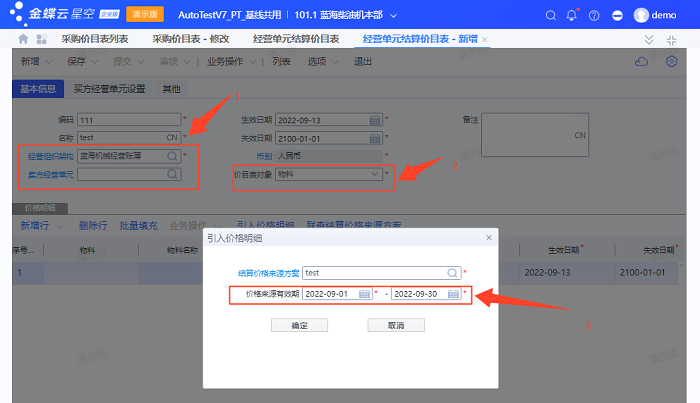Click the chat bubble icon in header
Screen dimensions: 700x403
[617, 16]
